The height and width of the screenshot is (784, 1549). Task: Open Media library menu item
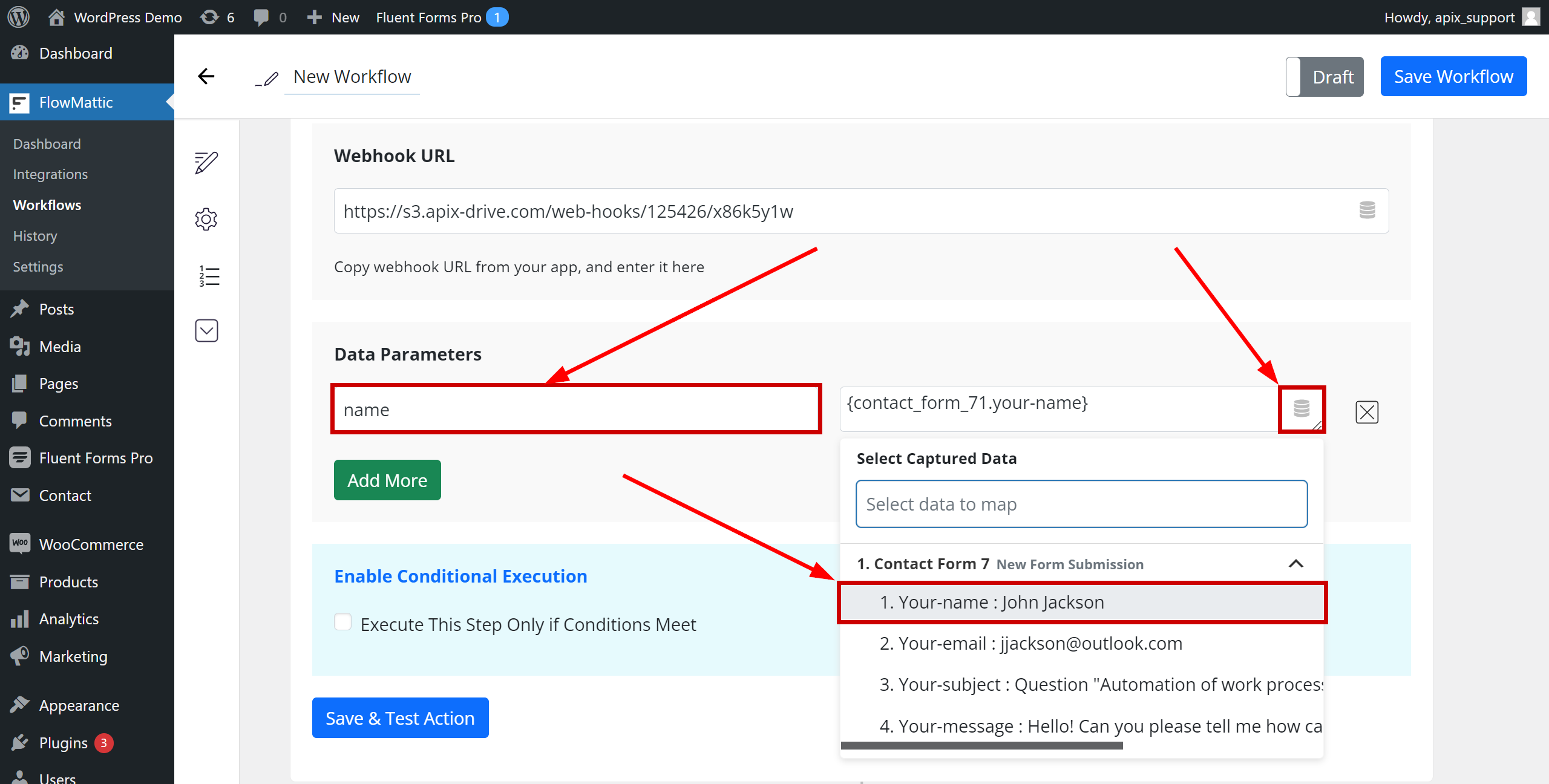pos(87,347)
